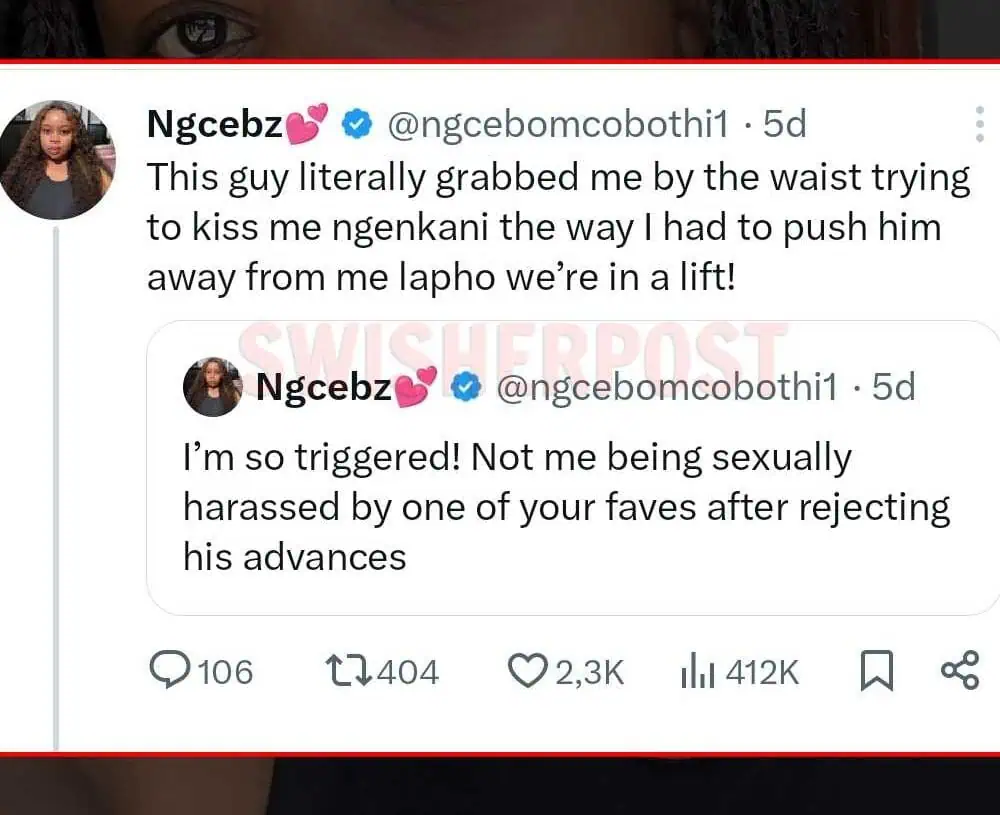Open the small avatar in the quoted tweet

click(212, 387)
